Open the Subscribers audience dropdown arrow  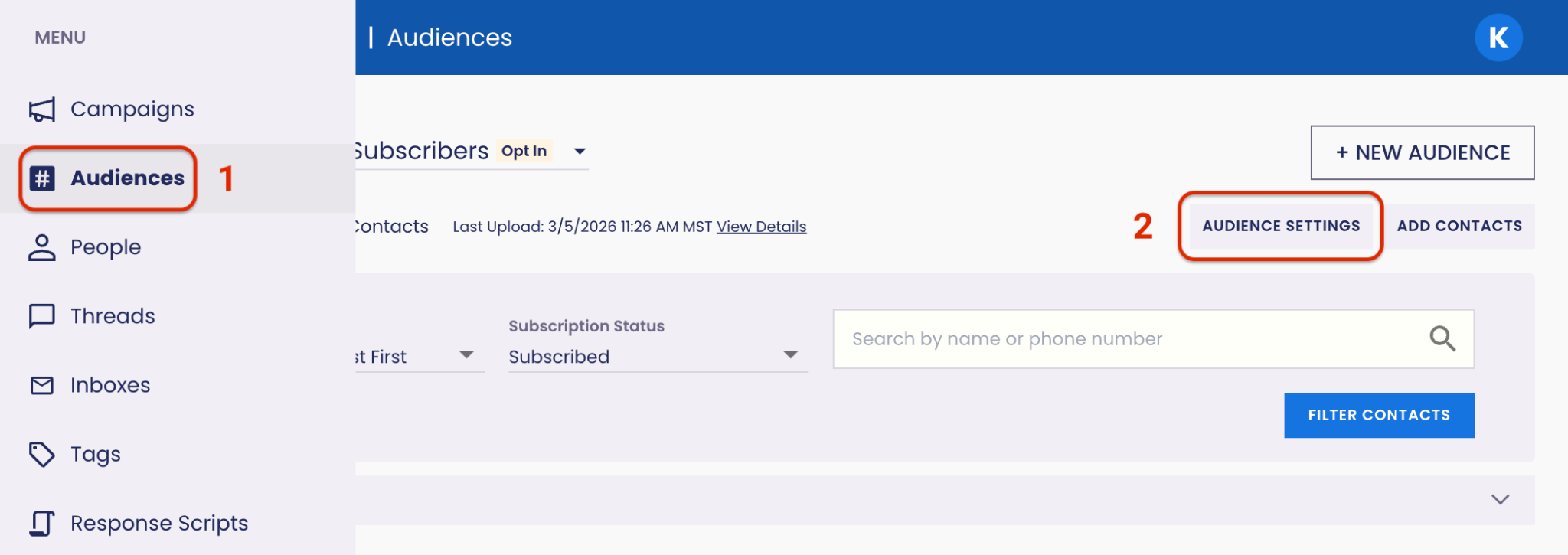pyautogui.click(x=580, y=152)
